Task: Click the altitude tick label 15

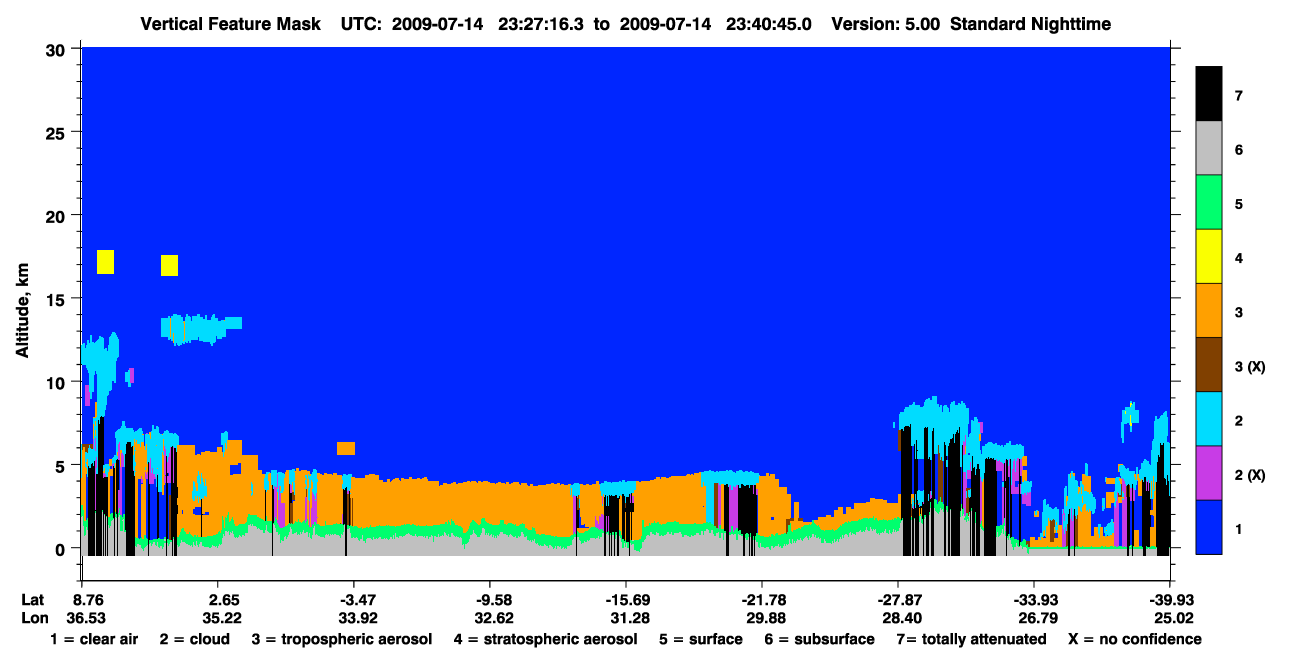Action: click(58, 298)
